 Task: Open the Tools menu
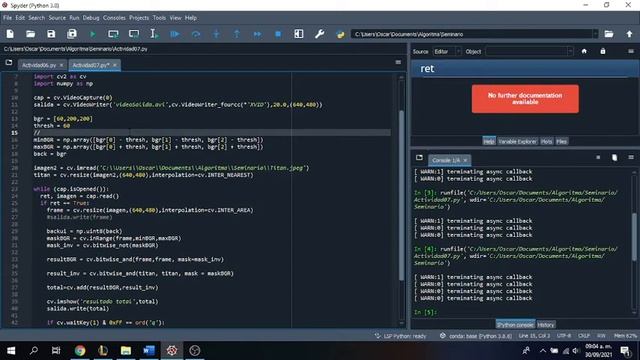click(159, 18)
